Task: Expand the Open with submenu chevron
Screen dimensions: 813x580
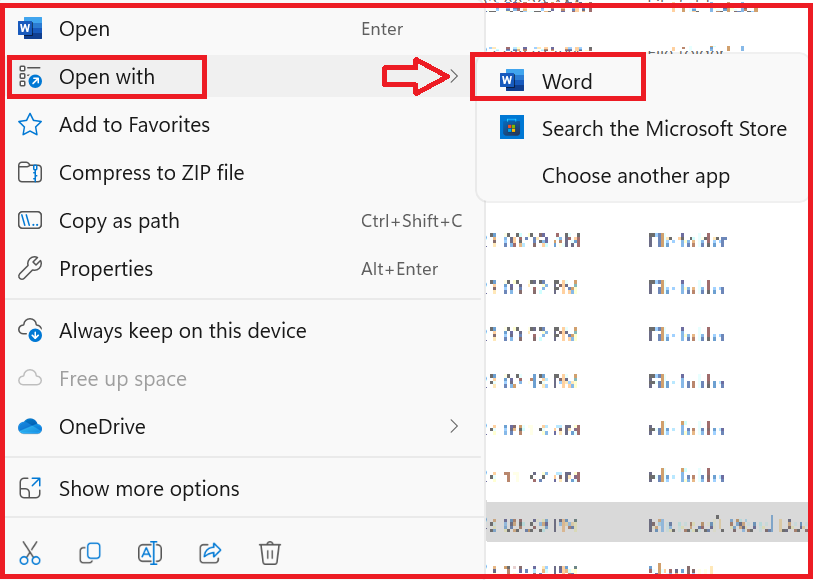Action: pyautogui.click(x=454, y=77)
